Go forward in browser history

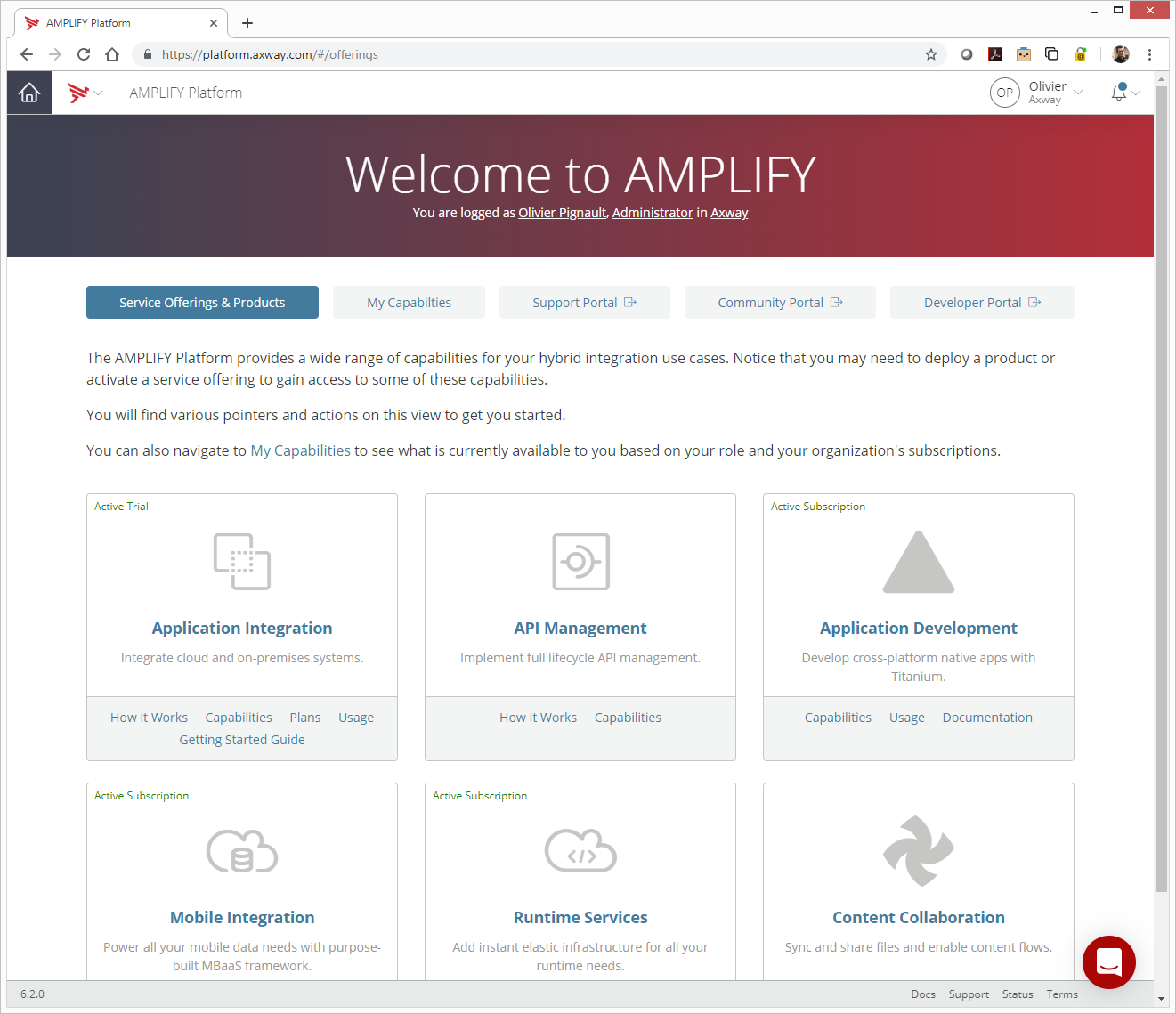(55, 54)
